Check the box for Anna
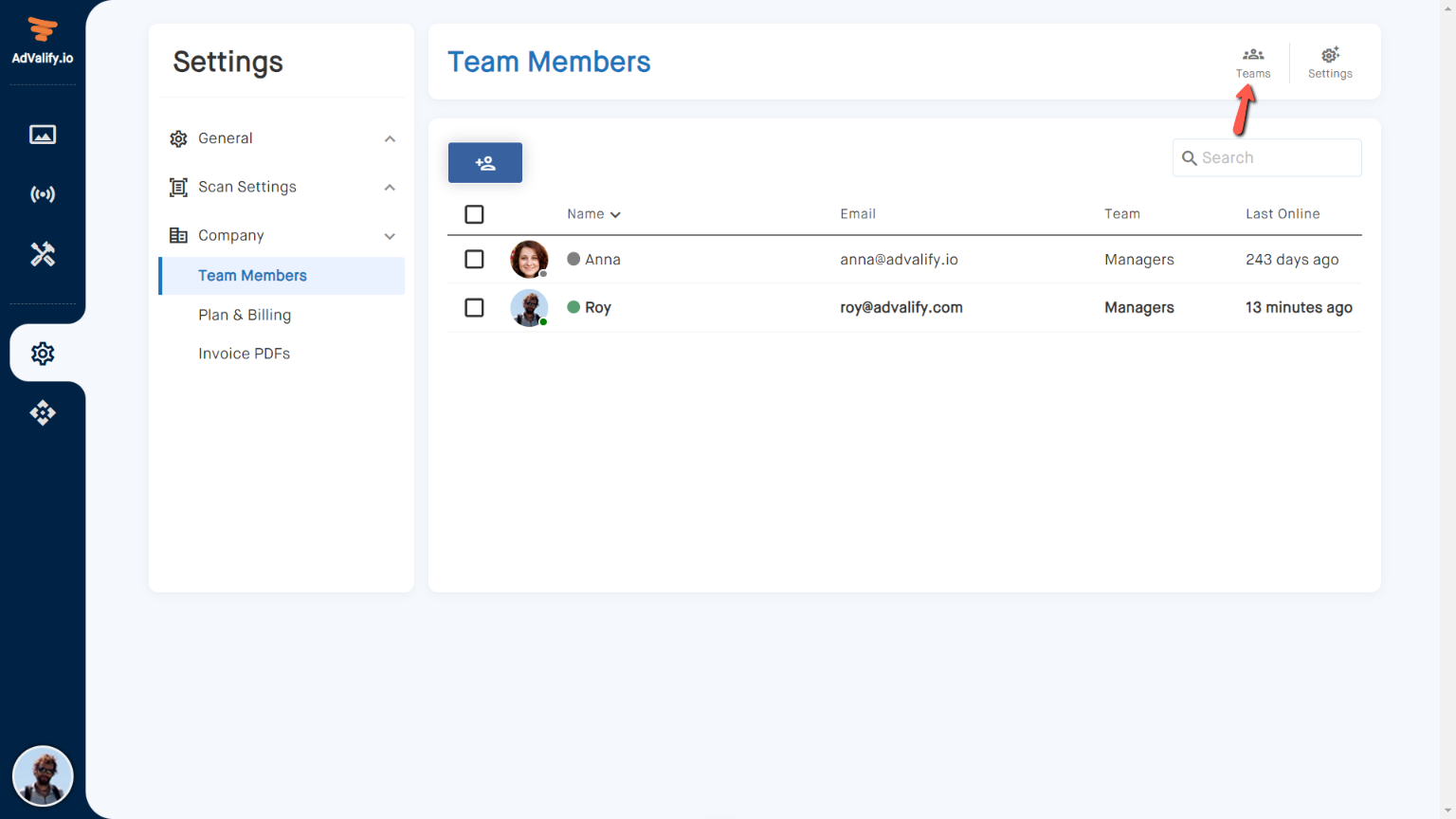The width and height of the screenshot is (1456, 819). click(x=474, y=260)
